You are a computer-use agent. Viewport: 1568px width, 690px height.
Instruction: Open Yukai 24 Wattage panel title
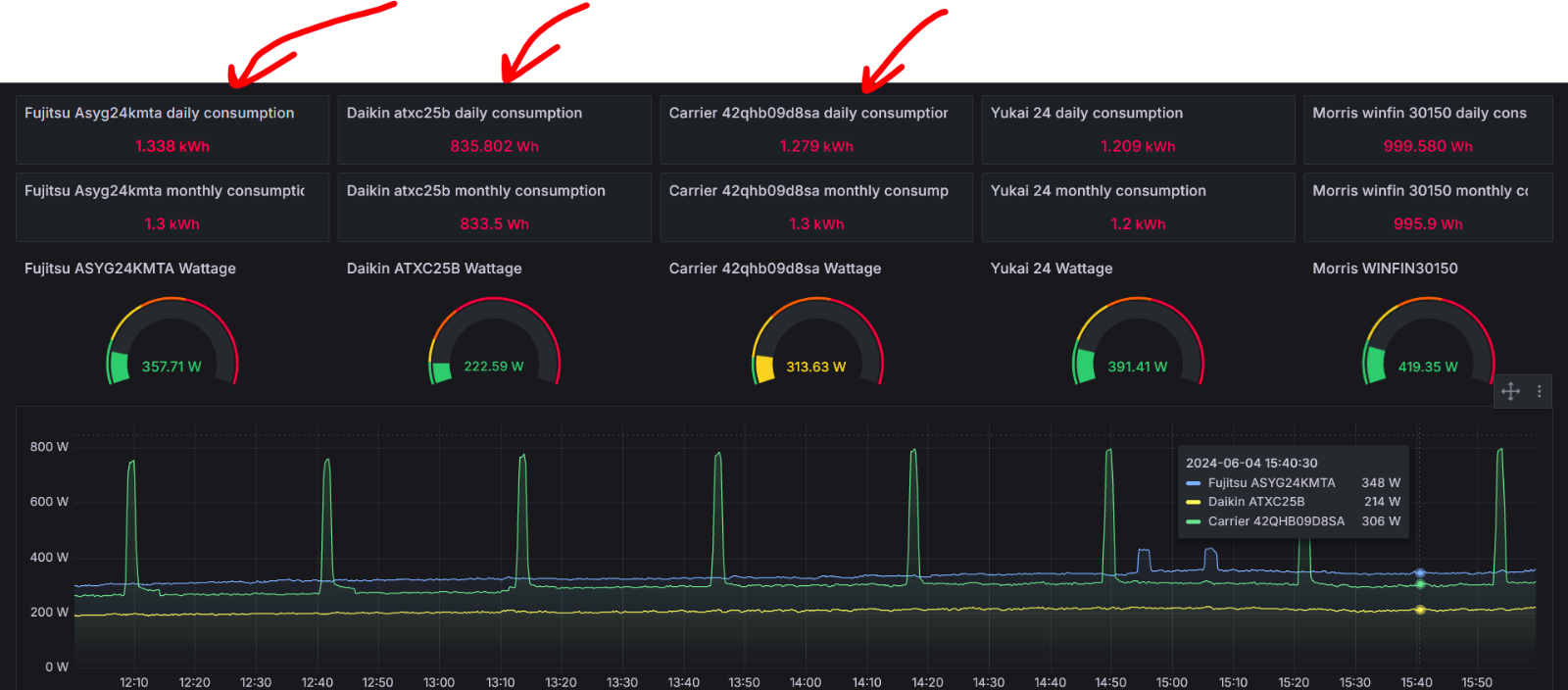1052,268
